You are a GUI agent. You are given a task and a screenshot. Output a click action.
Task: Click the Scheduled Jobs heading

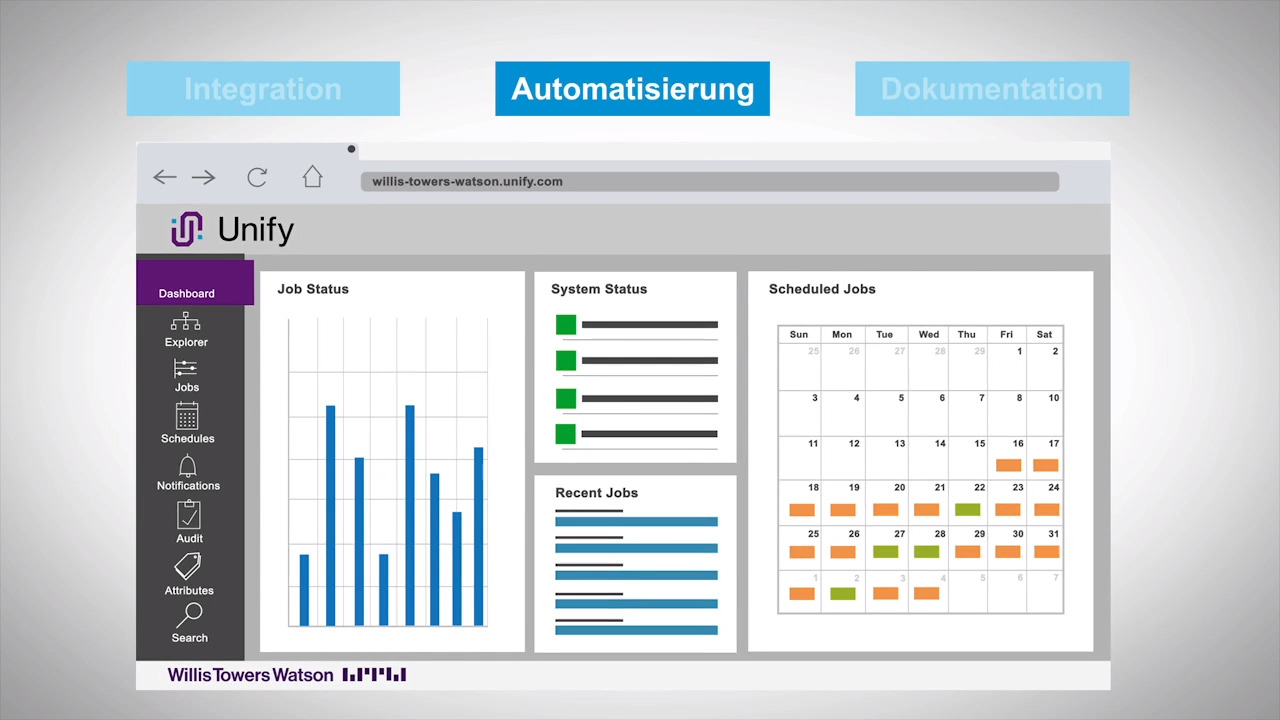(x=822, y=289)
